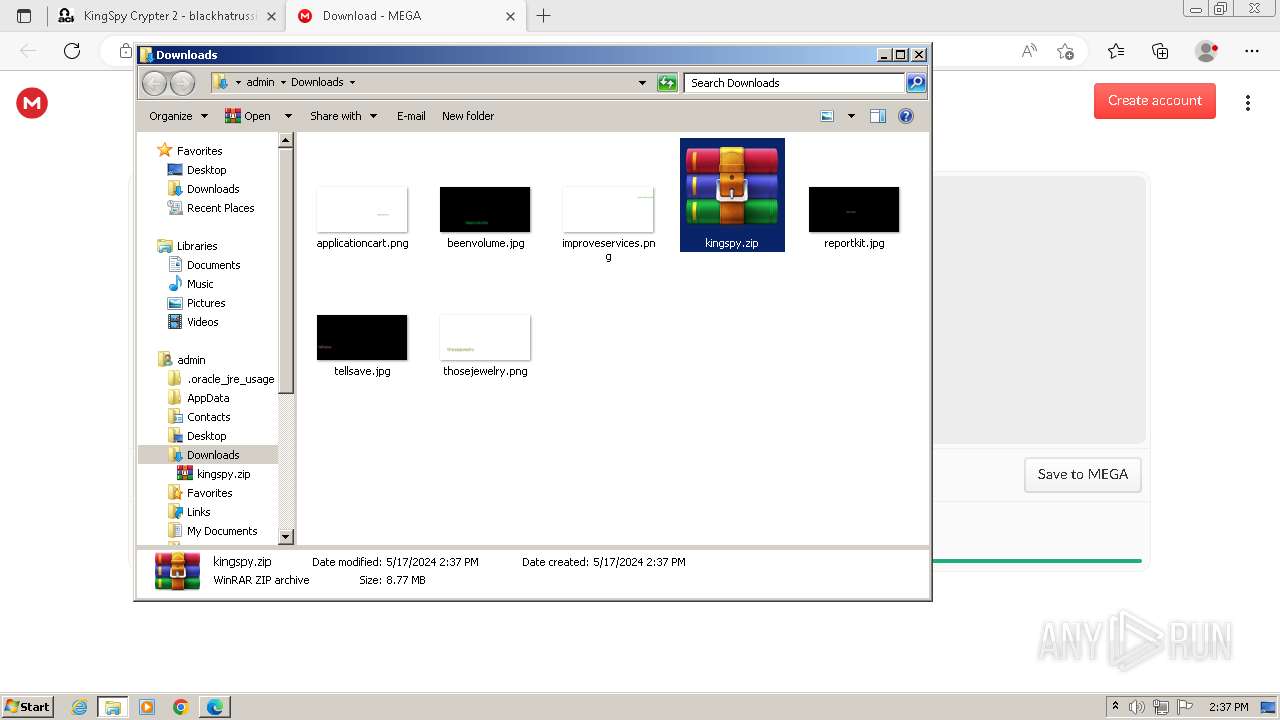1280x720 pixels.
Task: Click Open in the Explorer toolbar
Action: coord(248,116)
